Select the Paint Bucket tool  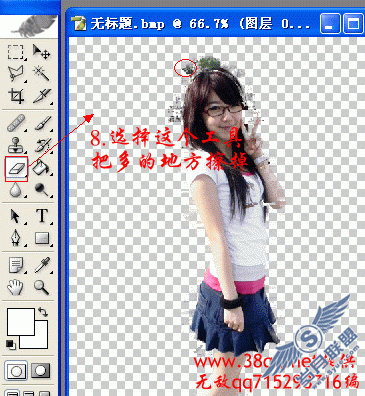[41, 168]
